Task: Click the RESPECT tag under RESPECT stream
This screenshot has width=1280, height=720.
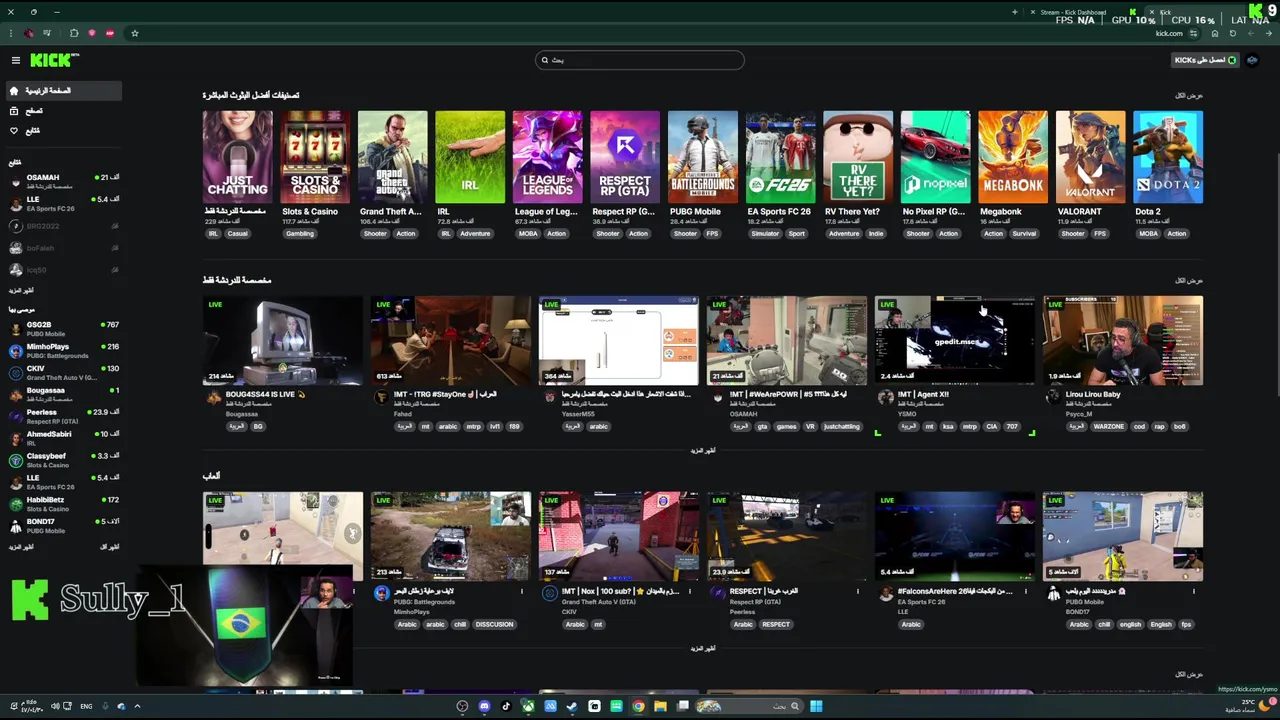Action: point(776,624)
